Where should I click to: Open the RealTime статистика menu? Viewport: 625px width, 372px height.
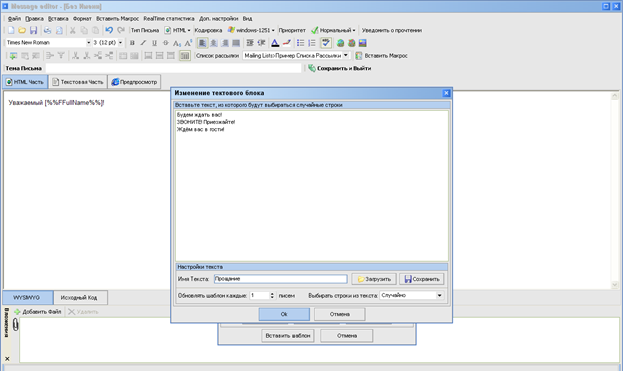click(x=169, y=19)
